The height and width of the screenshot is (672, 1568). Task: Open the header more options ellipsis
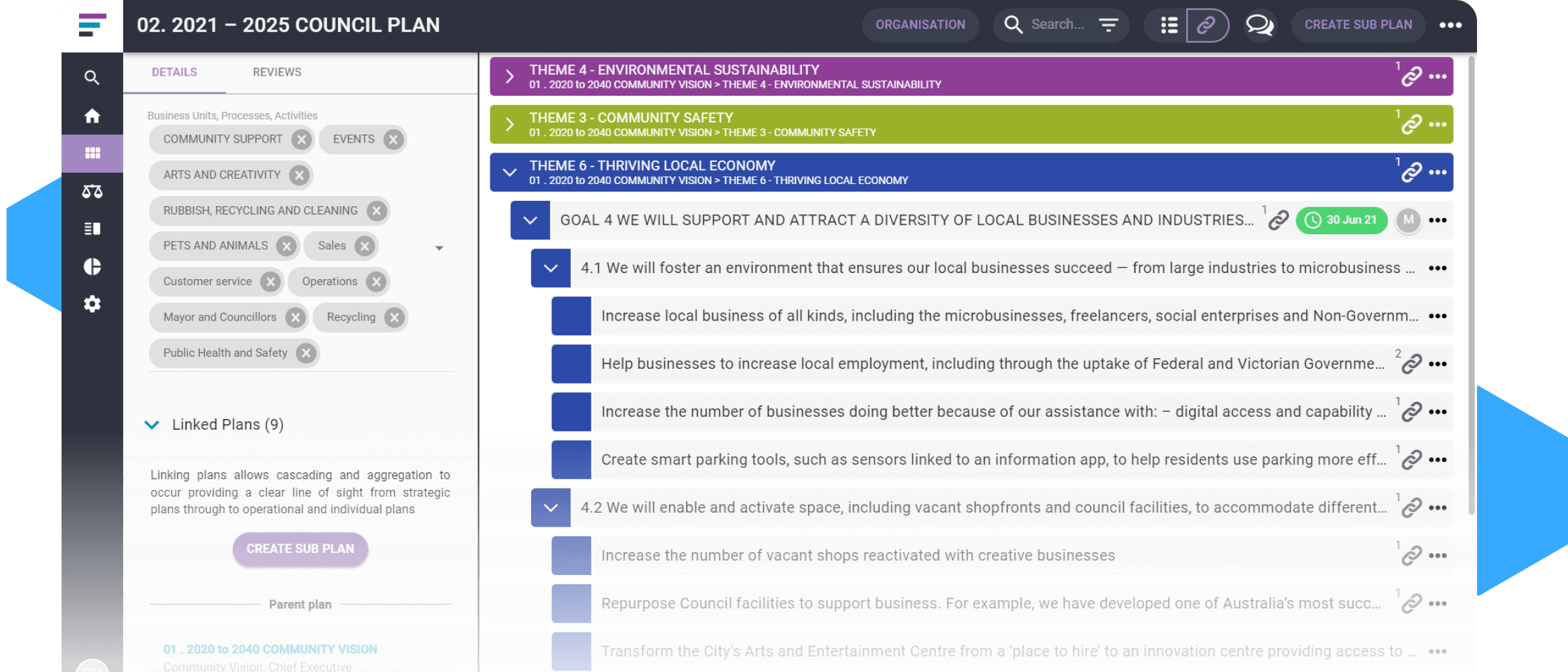(x=1450, y=25)
